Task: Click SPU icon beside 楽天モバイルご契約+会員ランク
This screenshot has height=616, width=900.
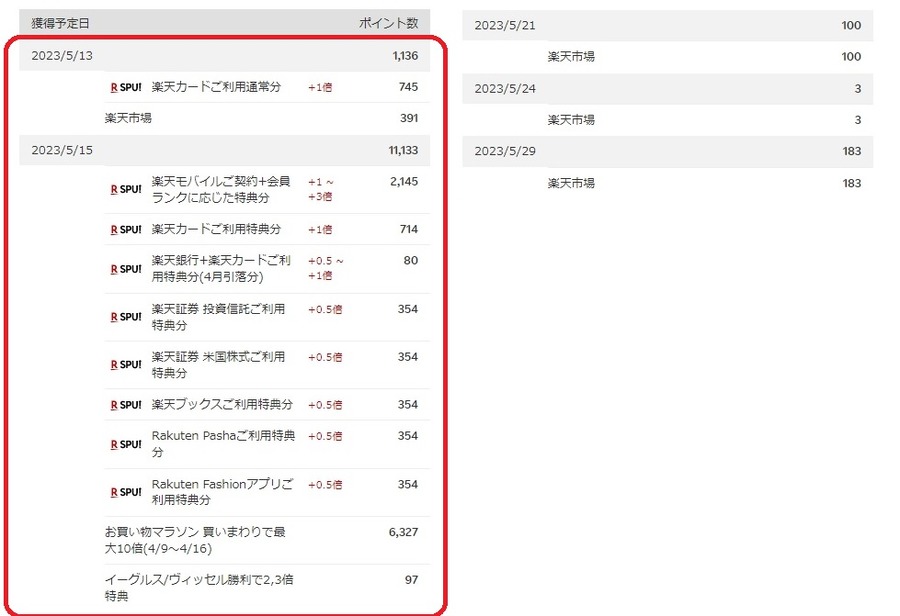Action: click(126, 189)
